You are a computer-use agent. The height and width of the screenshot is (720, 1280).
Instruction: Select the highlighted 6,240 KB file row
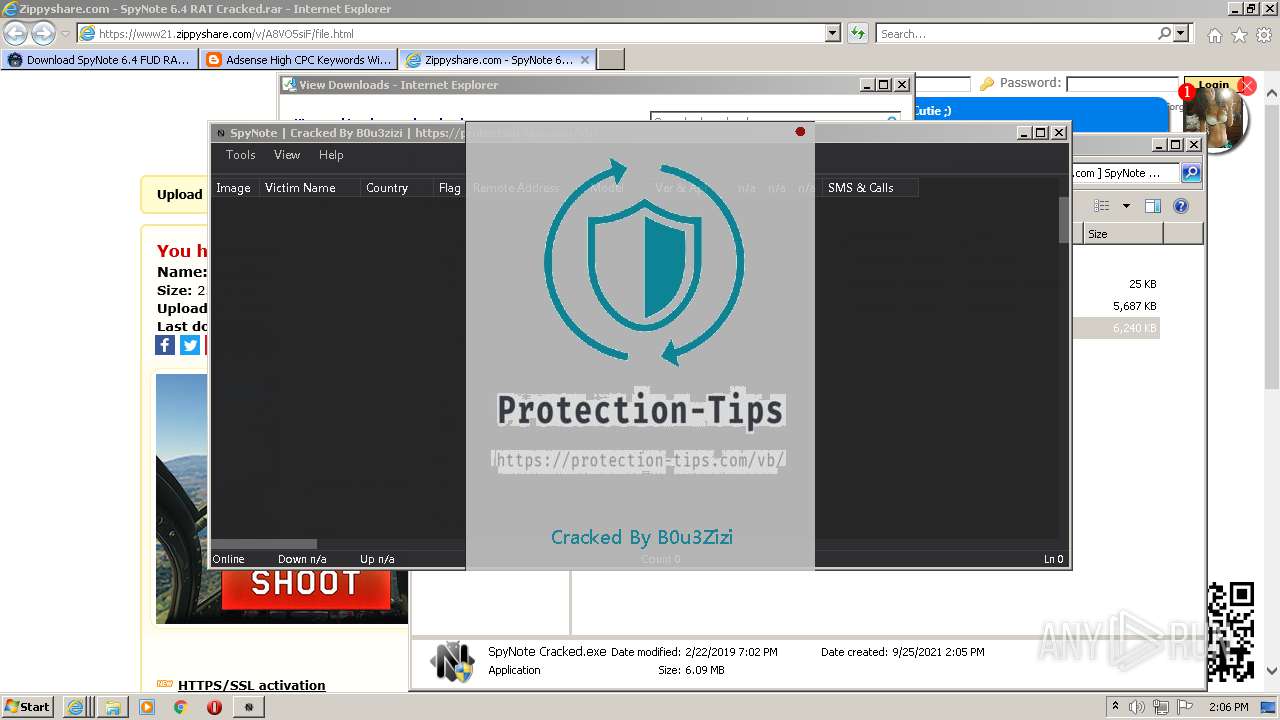(x=1116, y=328)
